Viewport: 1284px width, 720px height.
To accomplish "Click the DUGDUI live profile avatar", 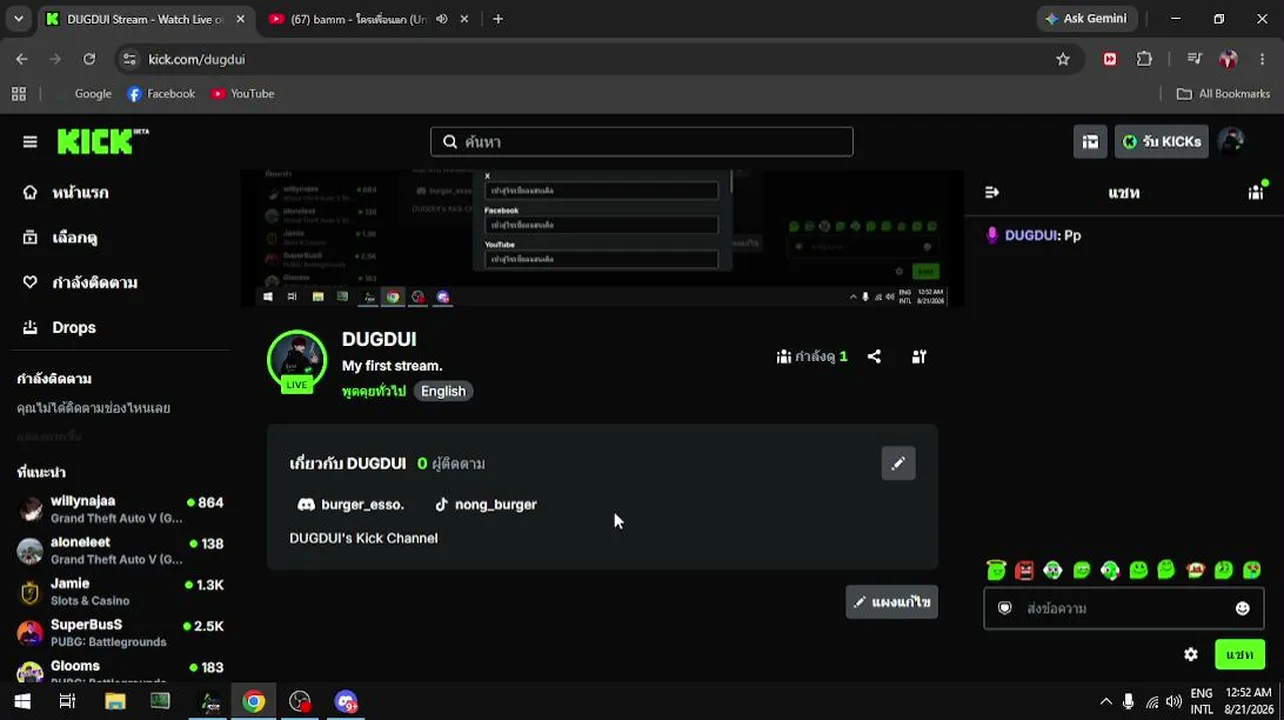I will [x=297, y=360].
